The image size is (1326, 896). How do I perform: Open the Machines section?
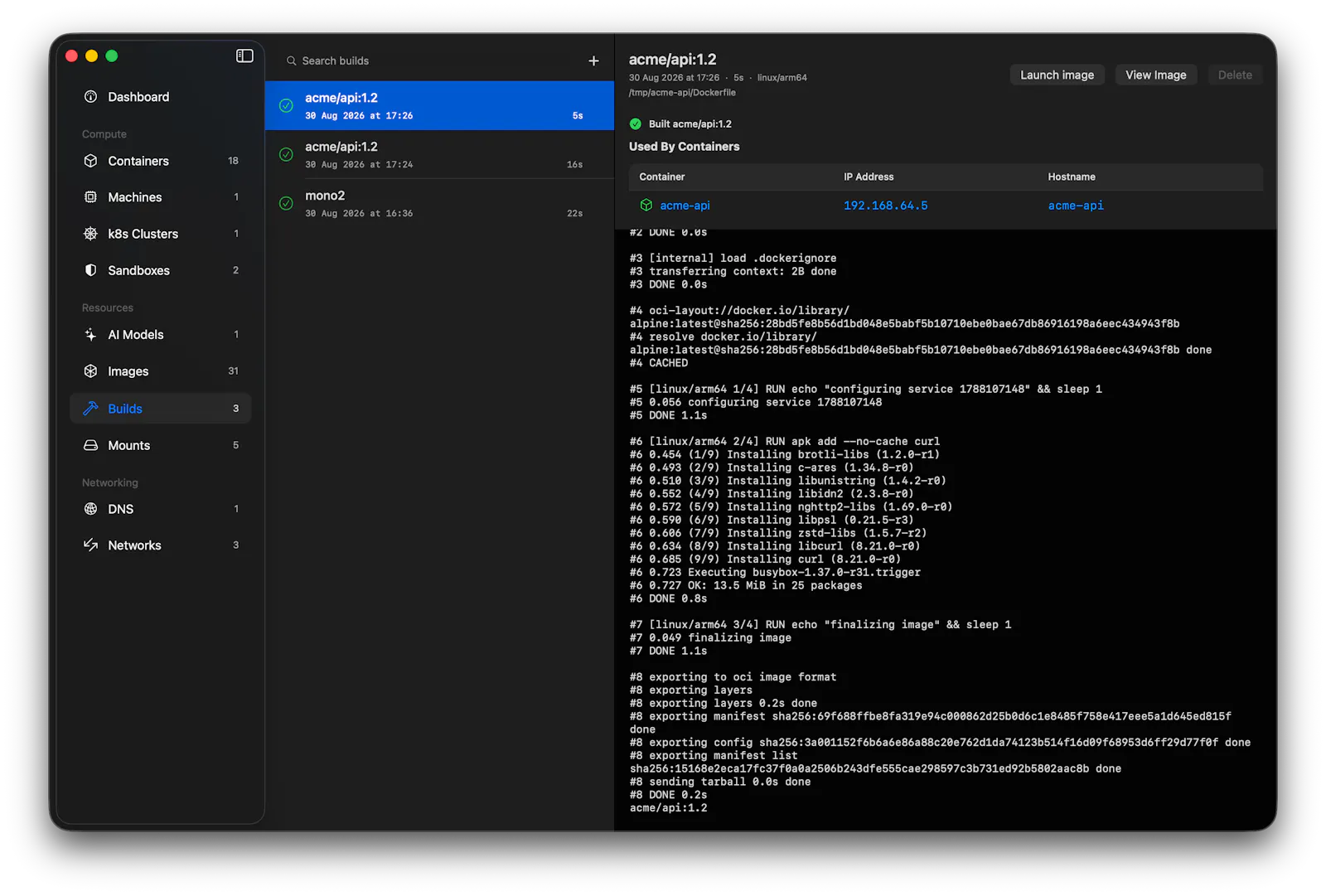161,197
